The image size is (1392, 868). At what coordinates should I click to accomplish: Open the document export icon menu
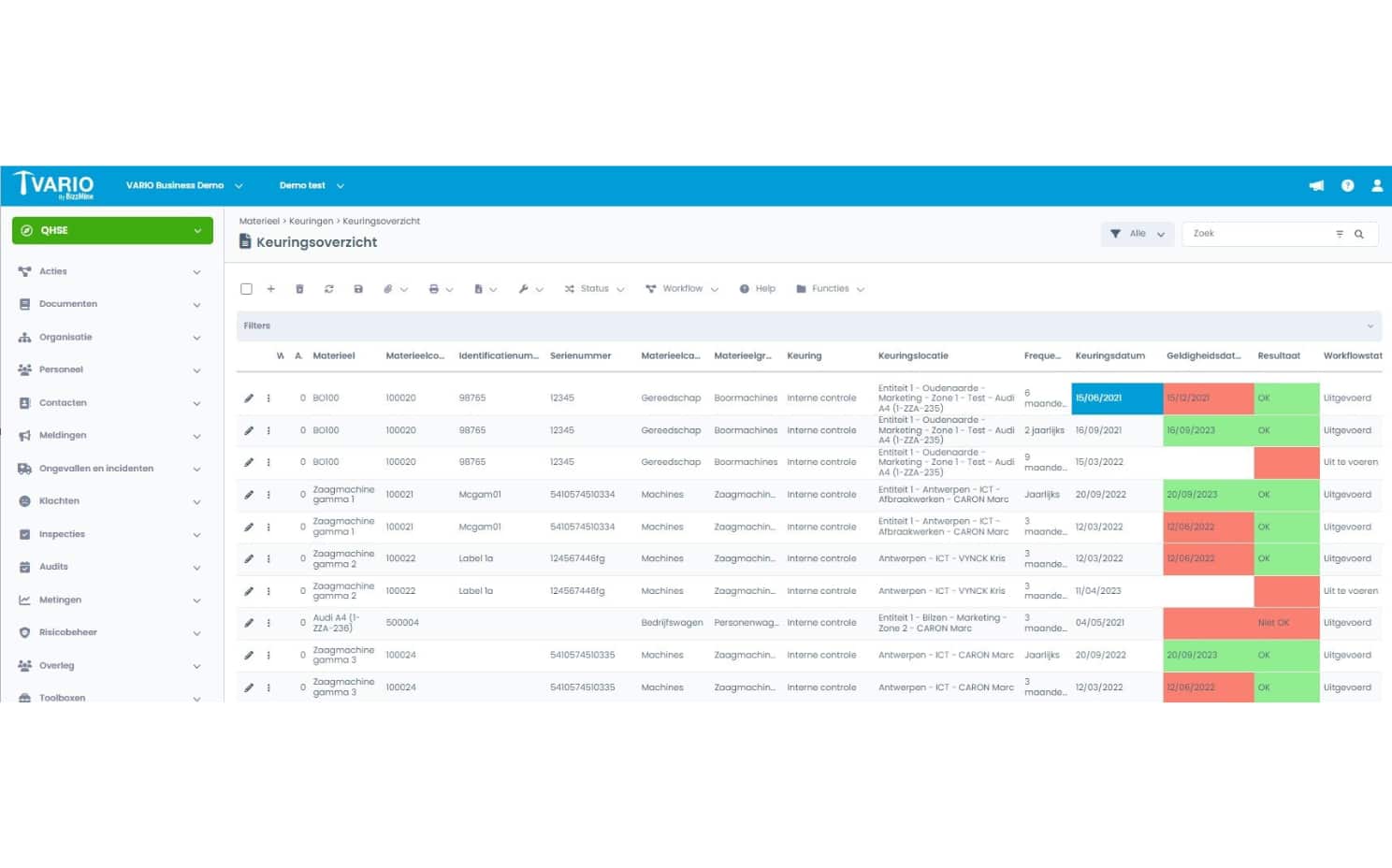tap(486, 289)
